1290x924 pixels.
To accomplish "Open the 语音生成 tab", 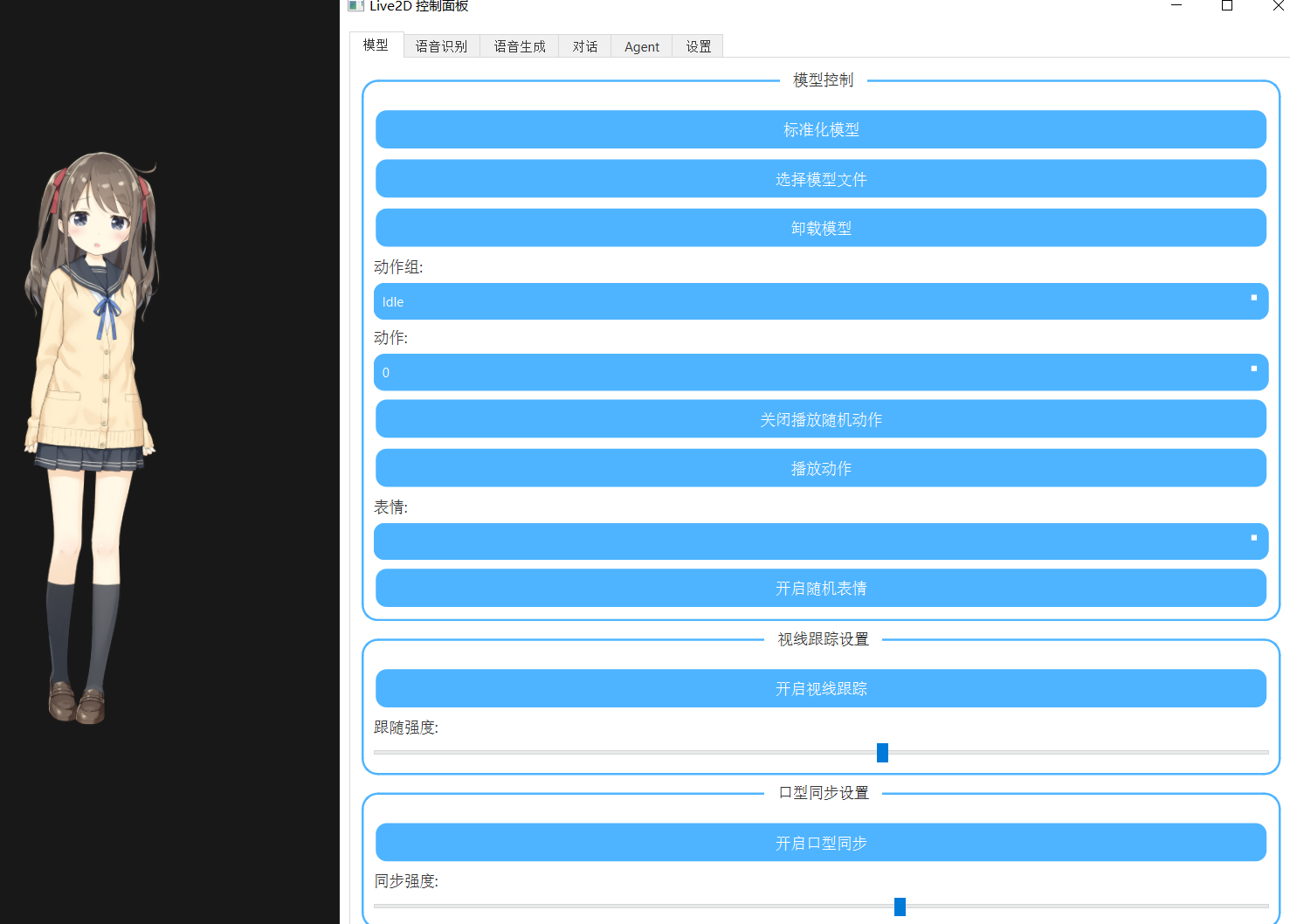I will pyautogui.click(x=520, y=46).
